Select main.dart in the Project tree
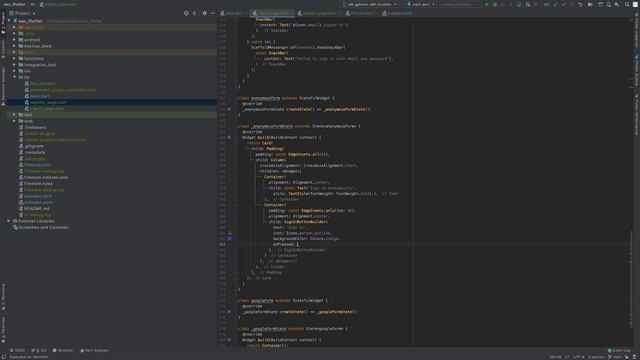Image resolution: width=640 pixels, height=360 pixels. 40,96
